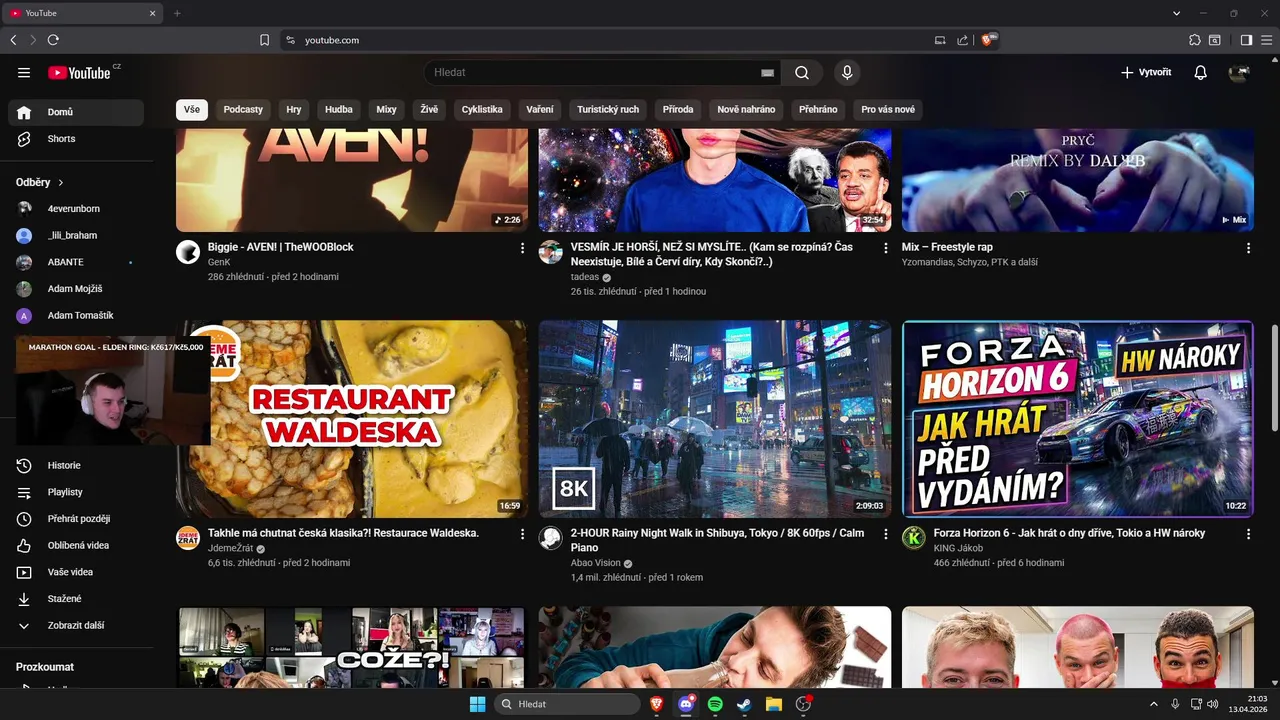Open the tadeas channel name link
This screenshot has width=1280, height=720.
(x=585, y=277)
